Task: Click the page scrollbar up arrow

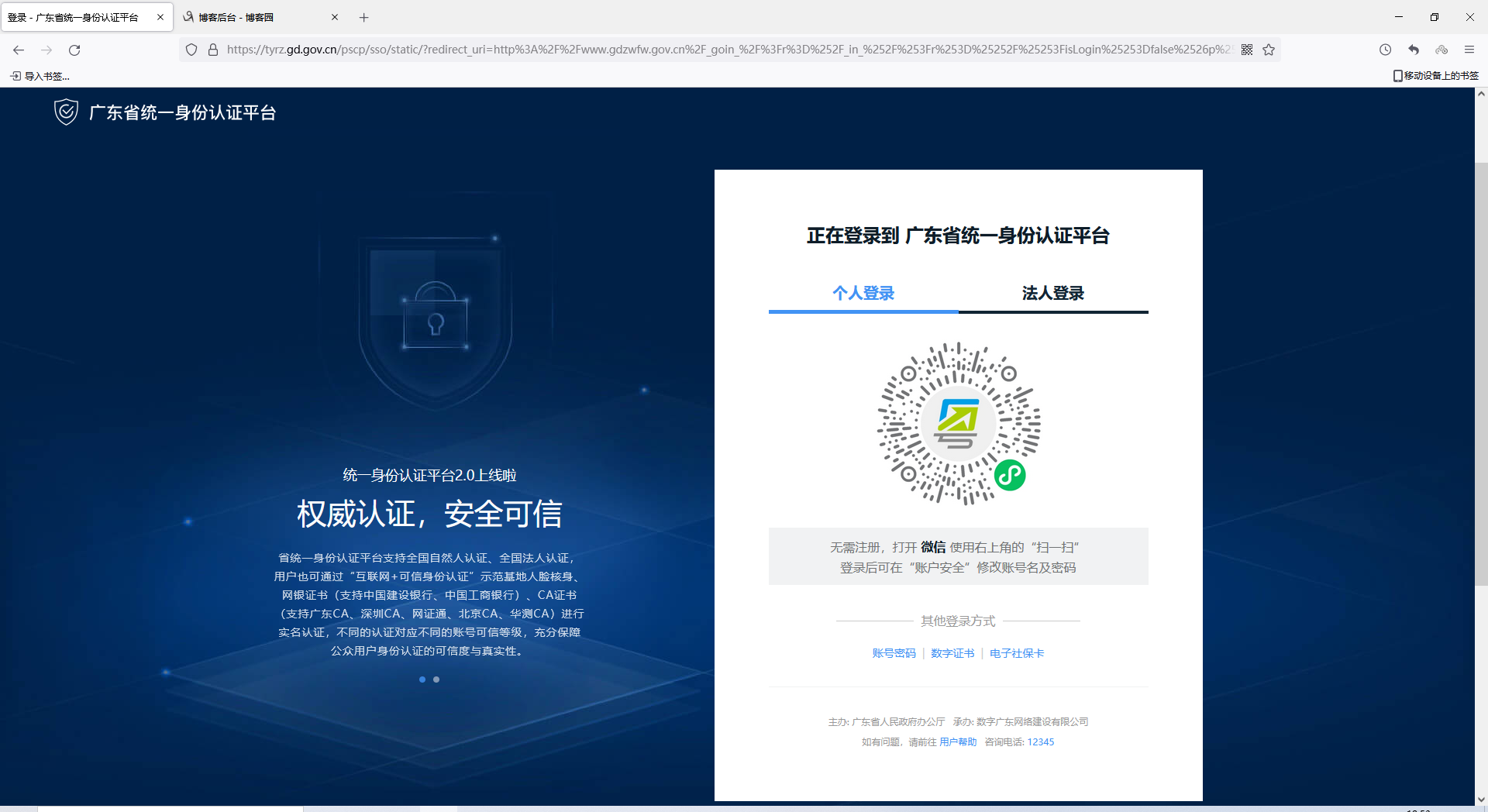Action: [x=1481, y=95]
